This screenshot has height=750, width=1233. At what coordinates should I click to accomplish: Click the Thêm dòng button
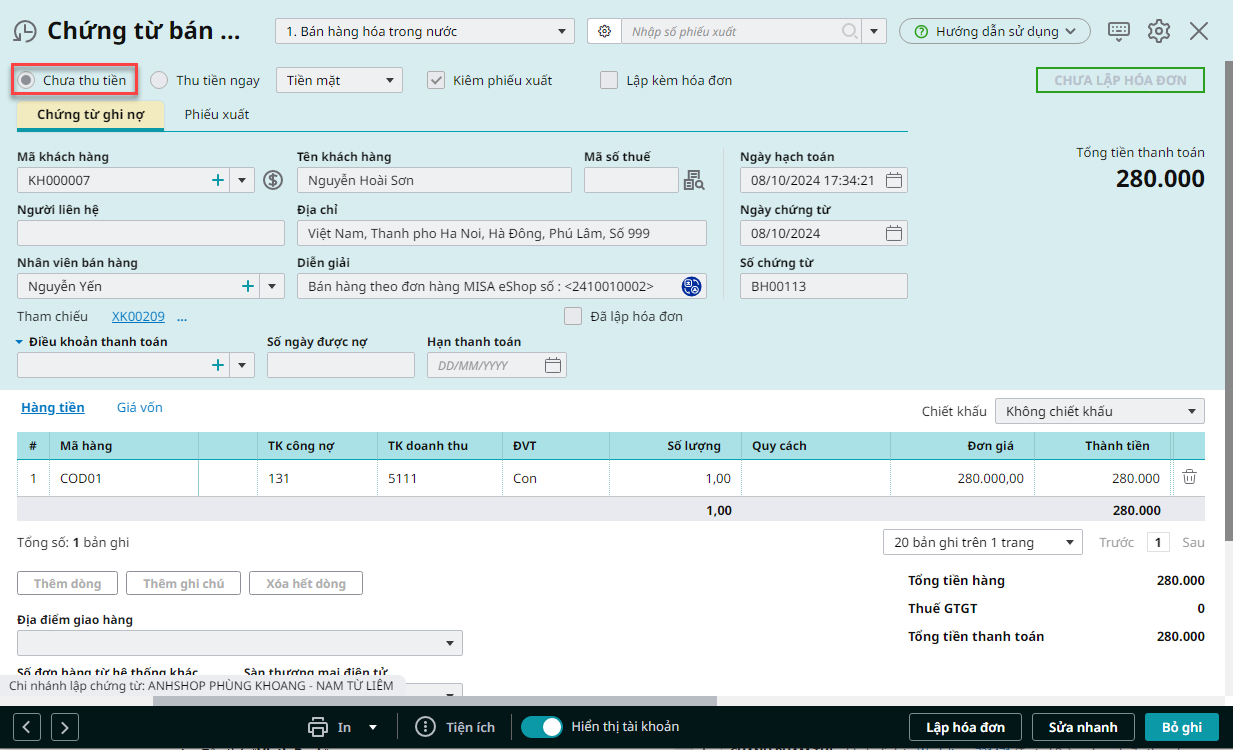[x=67, y=583]
